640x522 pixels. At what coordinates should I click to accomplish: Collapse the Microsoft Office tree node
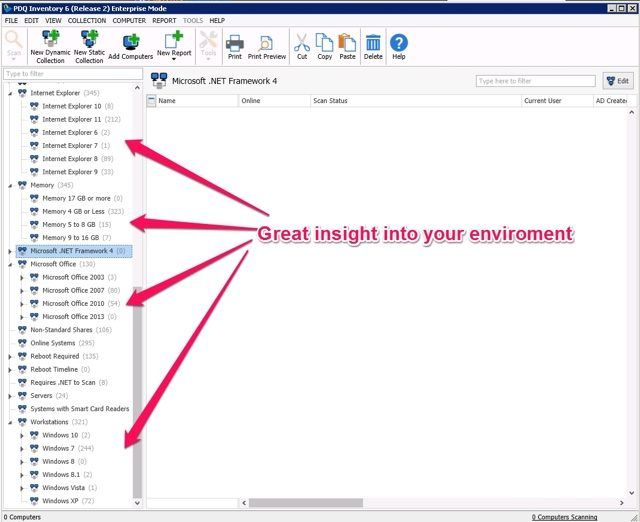click(x=10, y=265)
